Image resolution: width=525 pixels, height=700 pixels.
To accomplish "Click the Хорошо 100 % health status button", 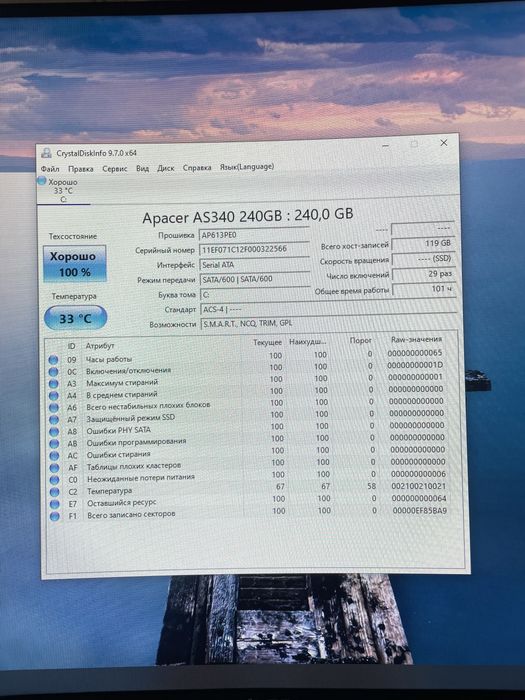I will [75, 264].
